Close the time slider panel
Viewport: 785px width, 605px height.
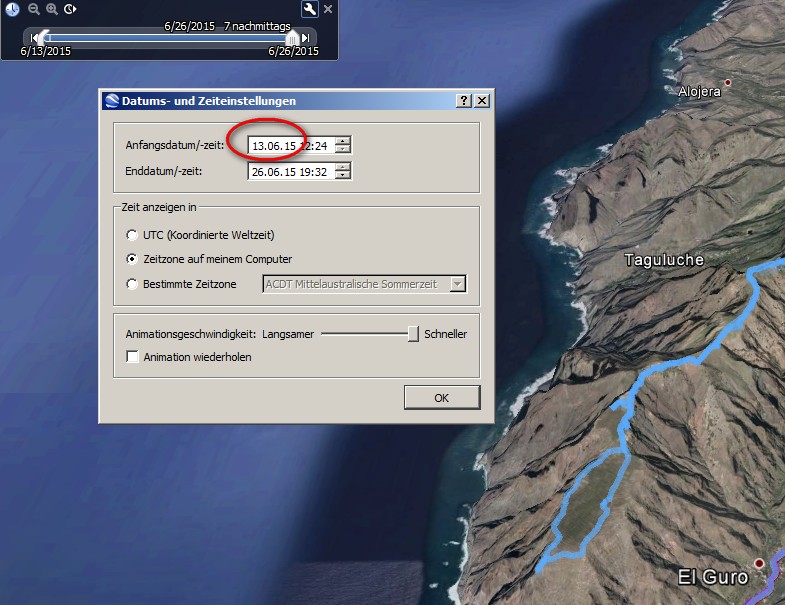328,9
